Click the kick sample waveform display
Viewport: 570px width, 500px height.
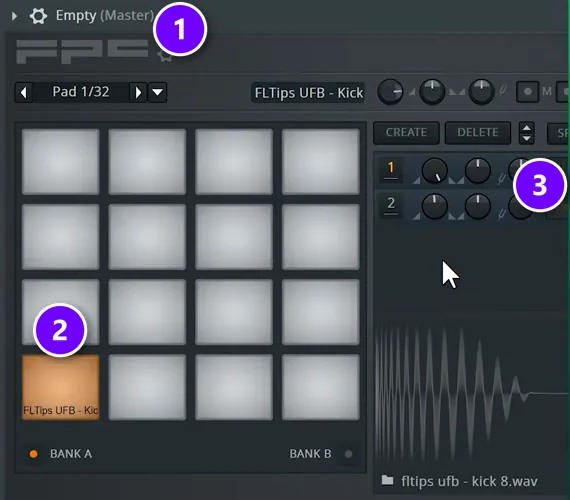(471, 393)
